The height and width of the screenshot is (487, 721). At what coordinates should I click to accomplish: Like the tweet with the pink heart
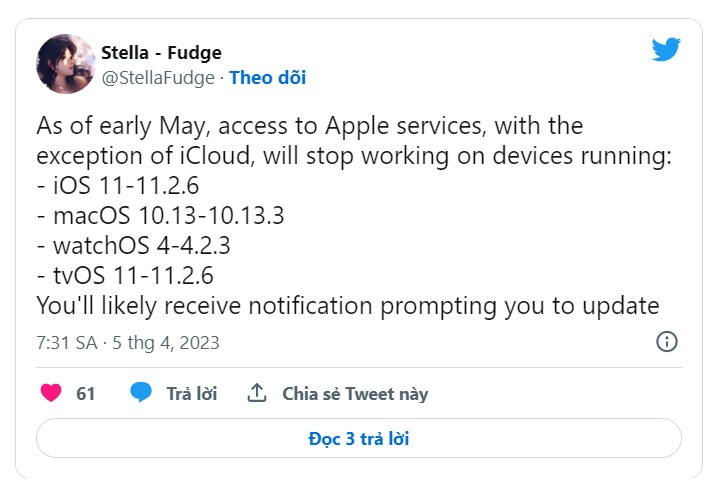click(x=51, y=393)
